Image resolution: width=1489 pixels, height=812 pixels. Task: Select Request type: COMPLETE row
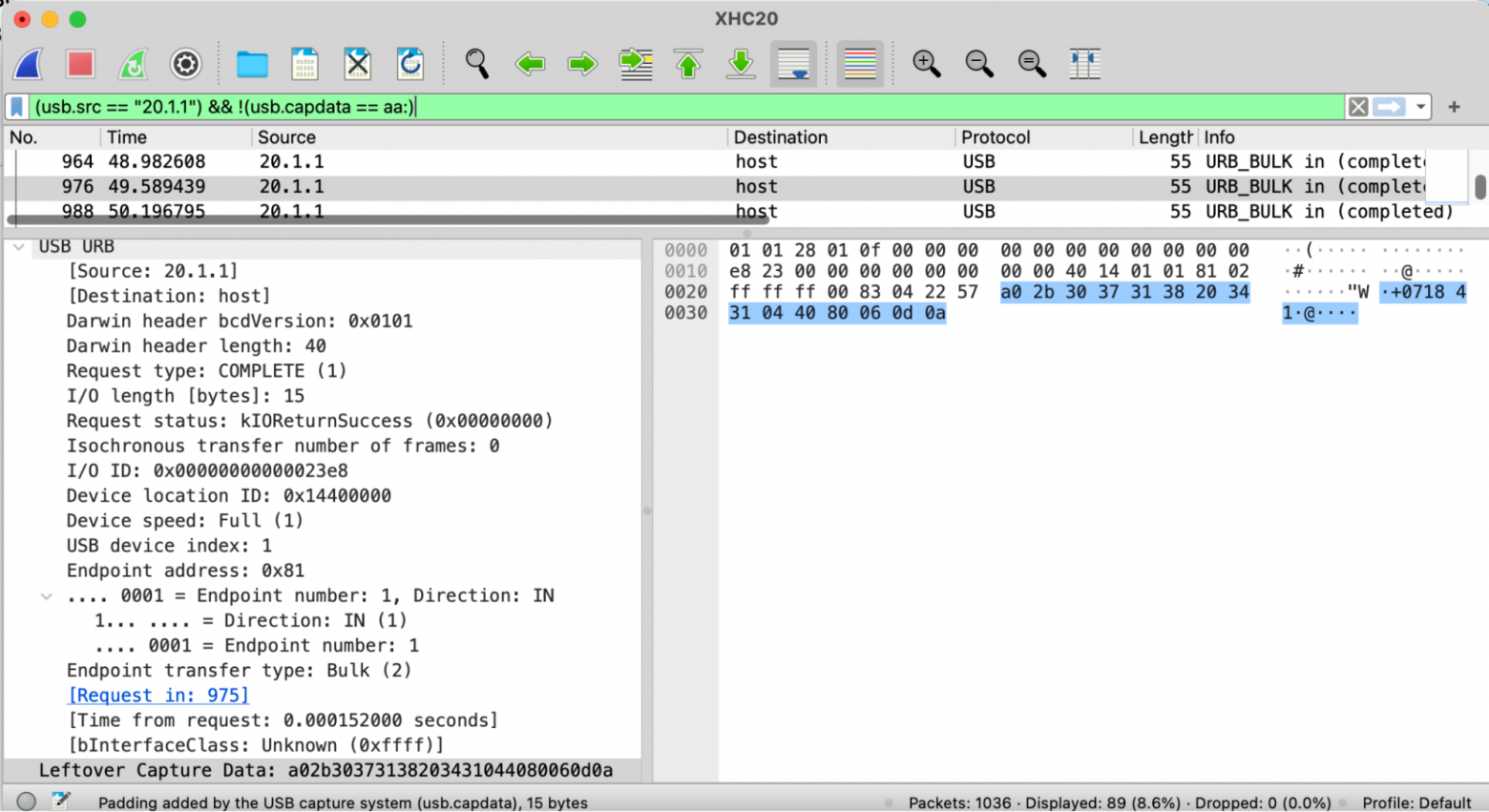coord(323,371)
